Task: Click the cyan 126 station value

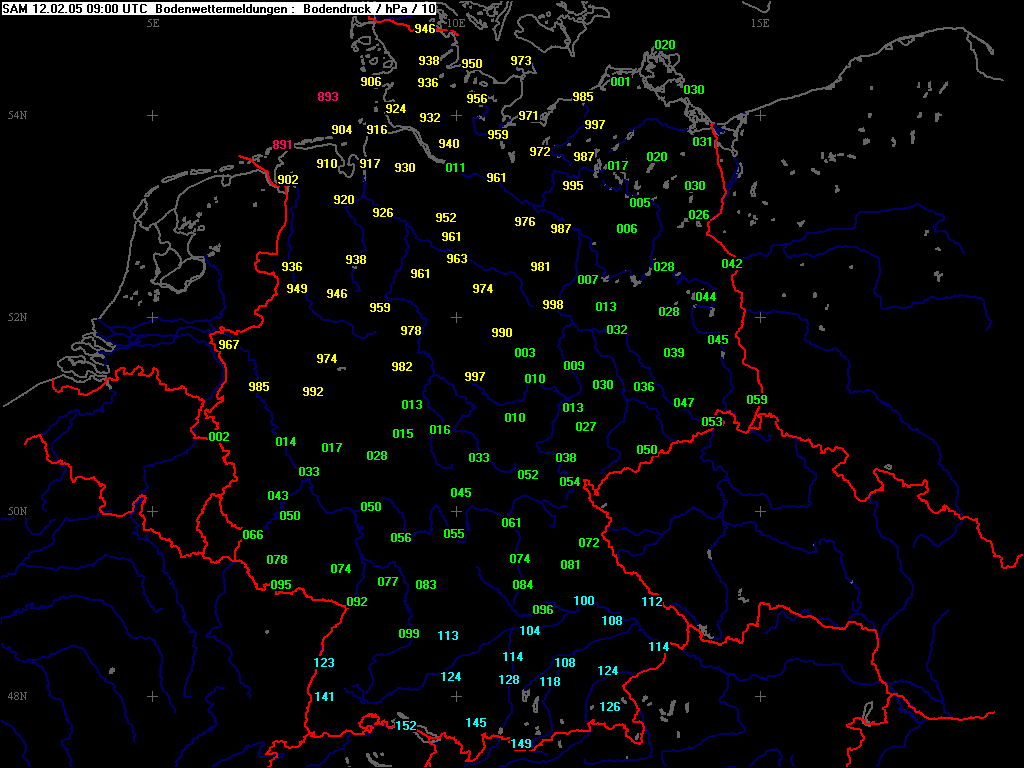Action: point(609,707)
